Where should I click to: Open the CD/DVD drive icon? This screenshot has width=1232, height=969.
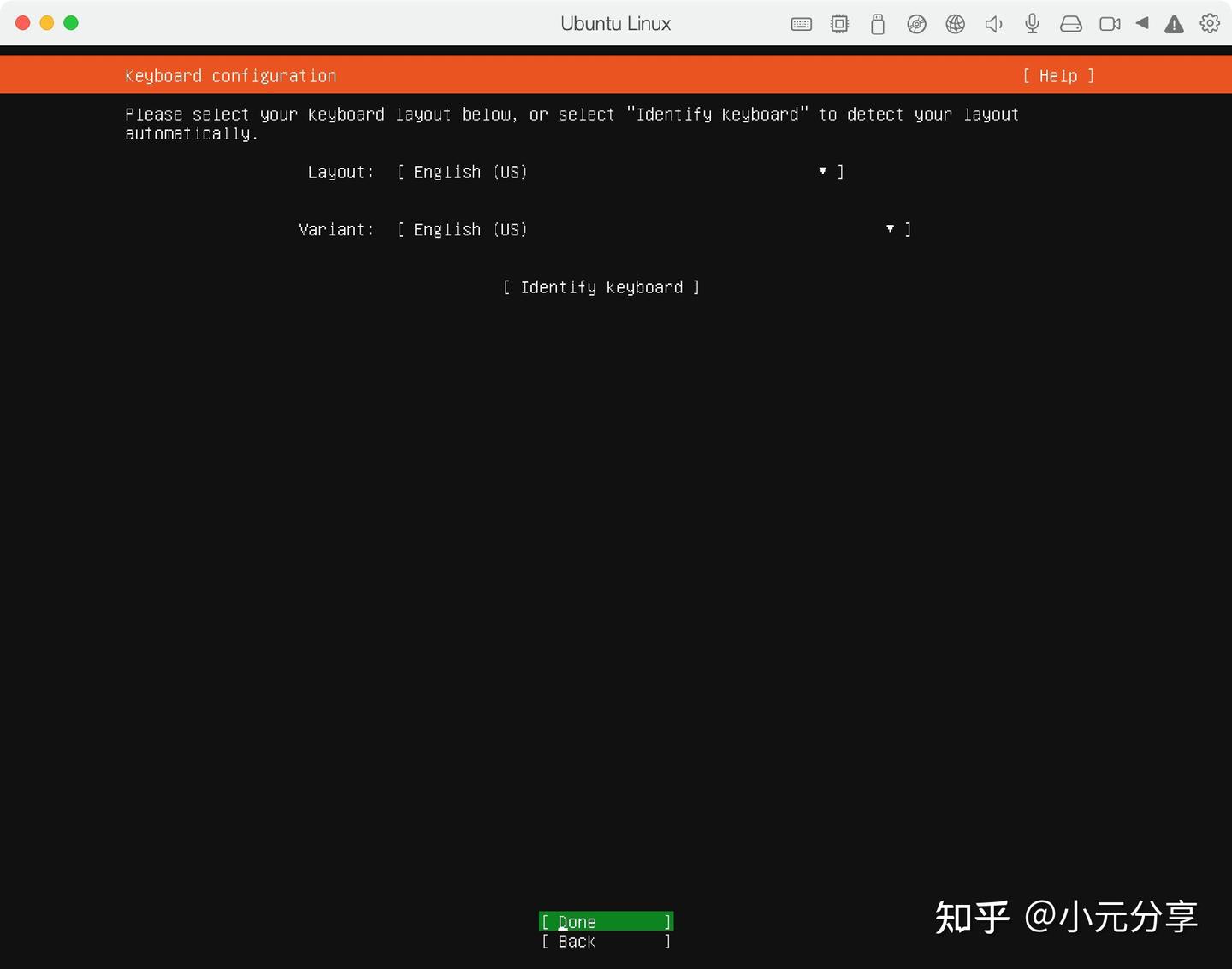[x=916, y=23]
